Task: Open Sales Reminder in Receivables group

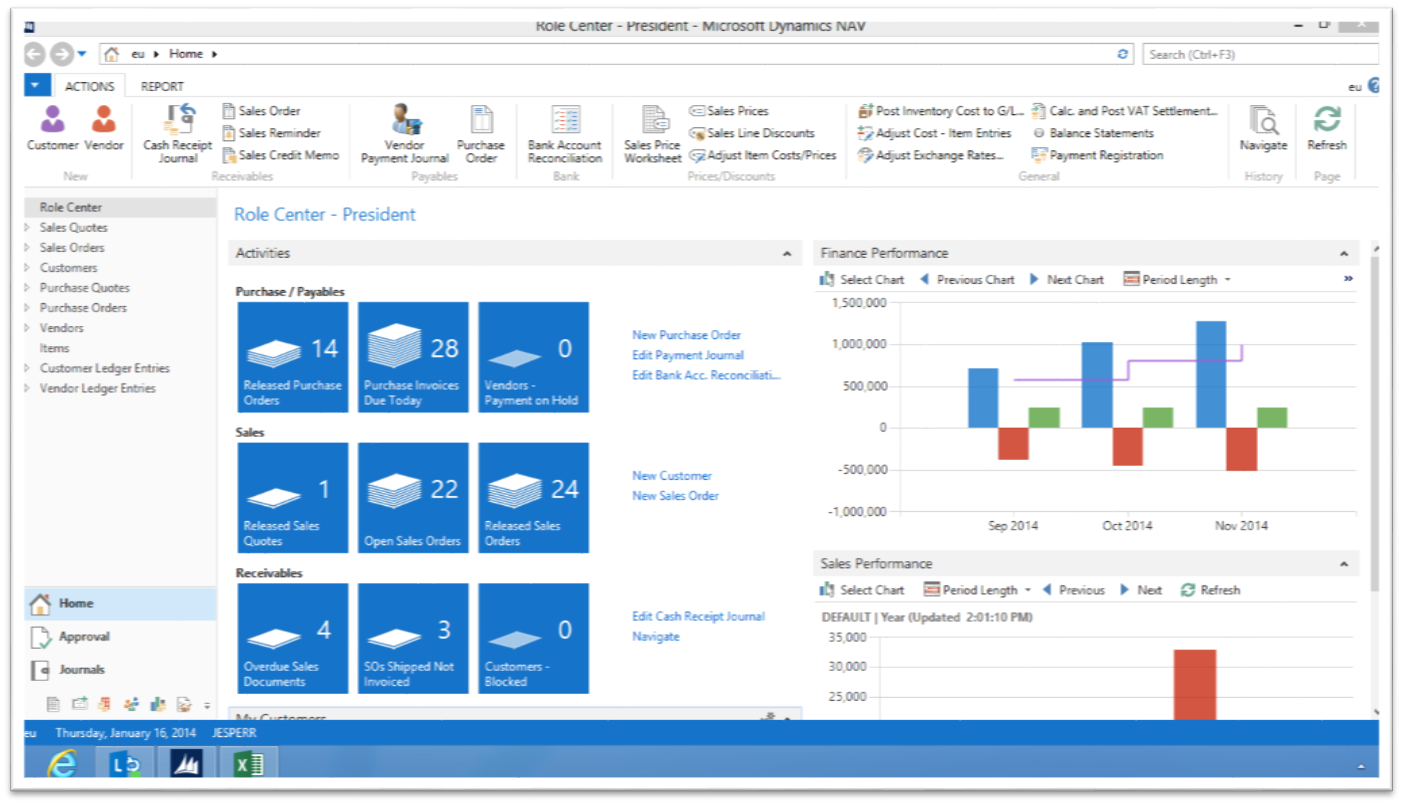Action: point(271,133)
